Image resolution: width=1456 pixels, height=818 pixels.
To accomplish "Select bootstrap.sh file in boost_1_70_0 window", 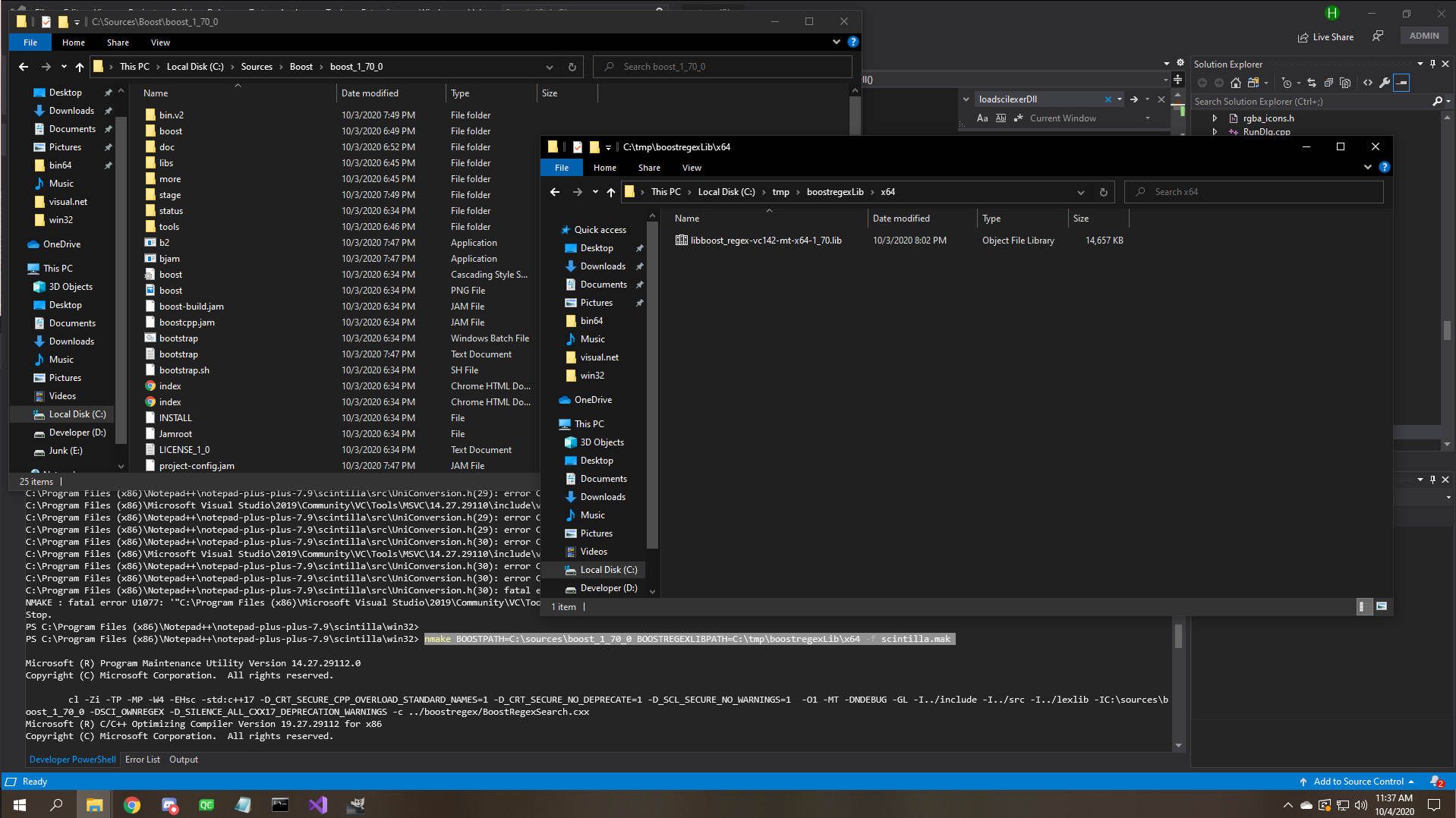I will (x=184, y=370).
